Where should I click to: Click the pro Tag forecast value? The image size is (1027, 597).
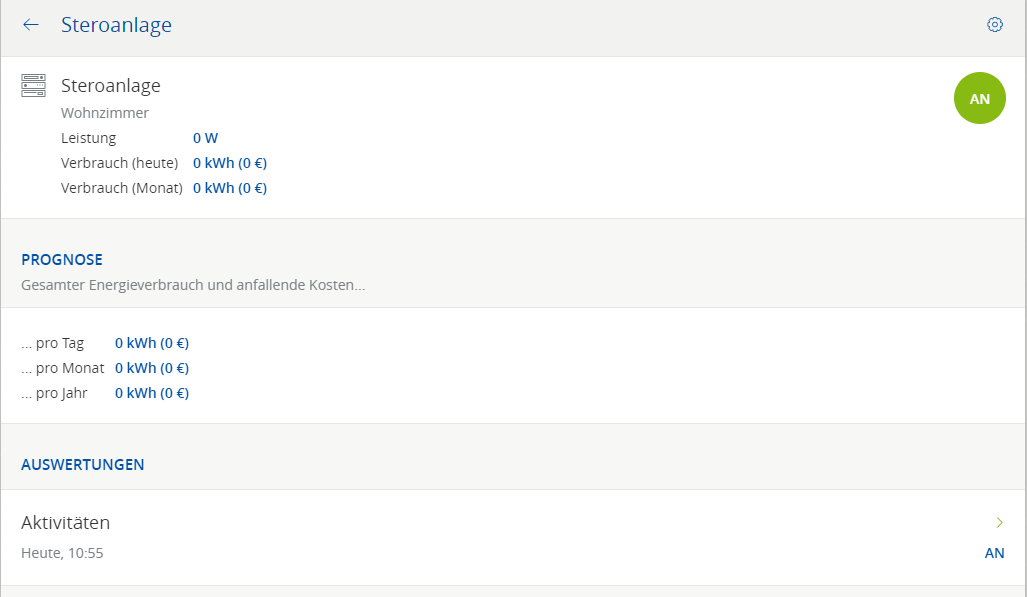click(x=151, y=343)
